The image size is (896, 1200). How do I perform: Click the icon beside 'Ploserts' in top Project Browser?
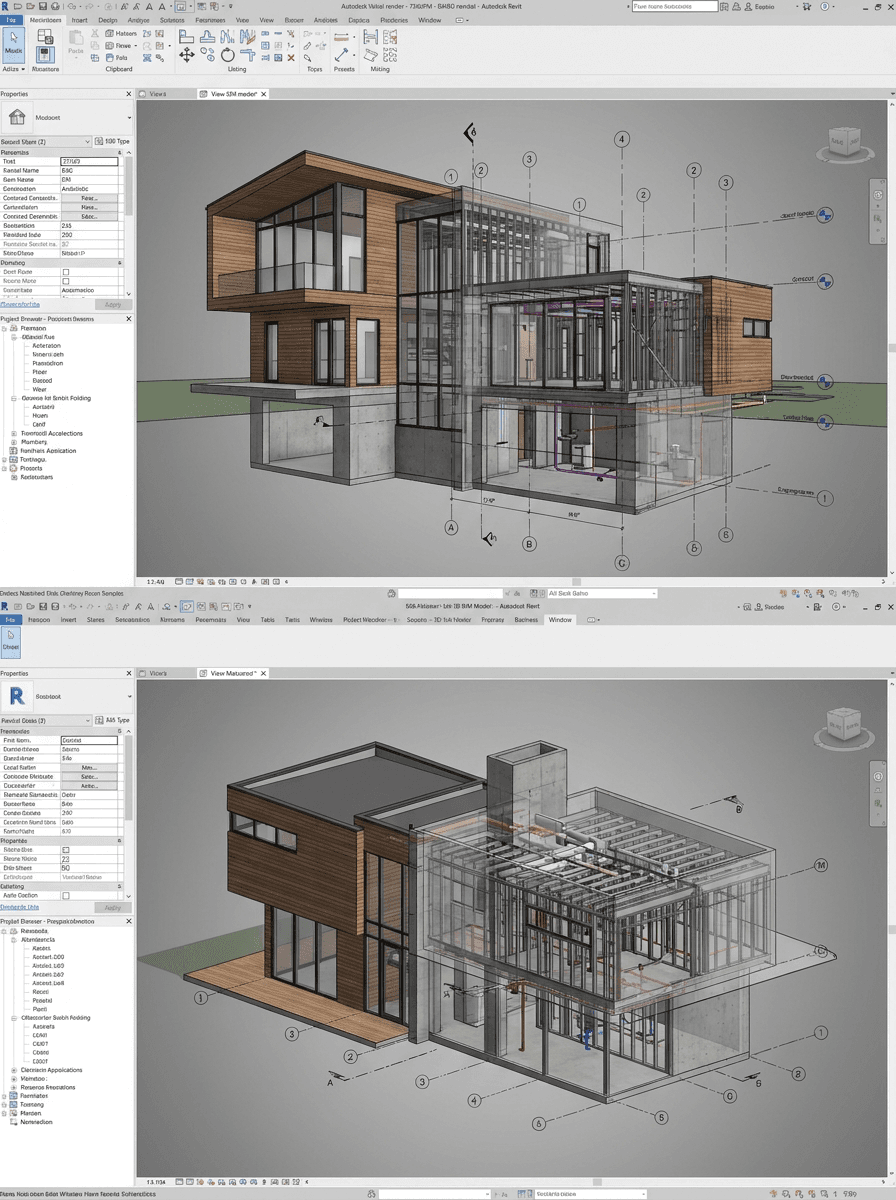pos(14,468)
